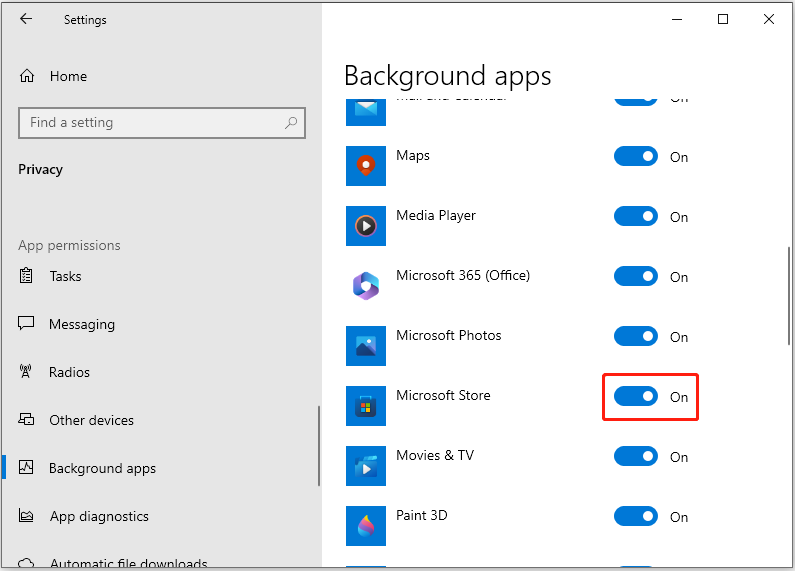Turn off Maps background toggle
Screen dimensions: 795x571
click(x=636, y=156)
